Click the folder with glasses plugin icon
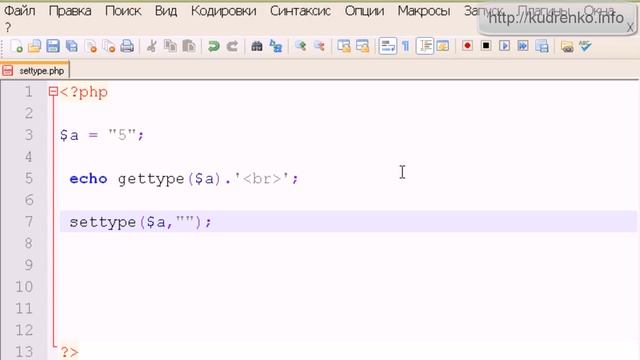The height and width of the screenshot is (360, 640). 567,47
